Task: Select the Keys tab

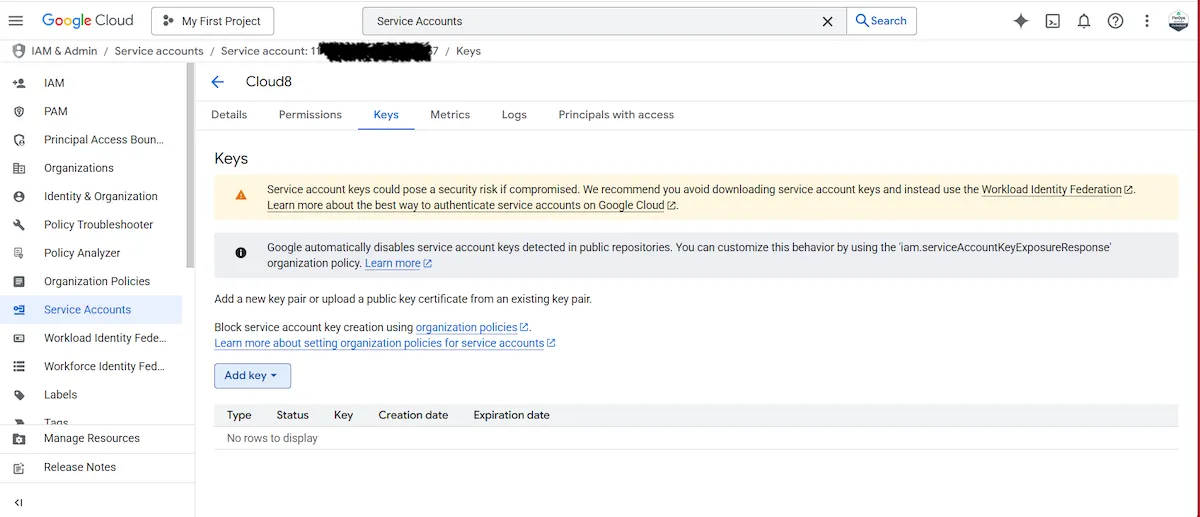Action: [x=386, y=115]
